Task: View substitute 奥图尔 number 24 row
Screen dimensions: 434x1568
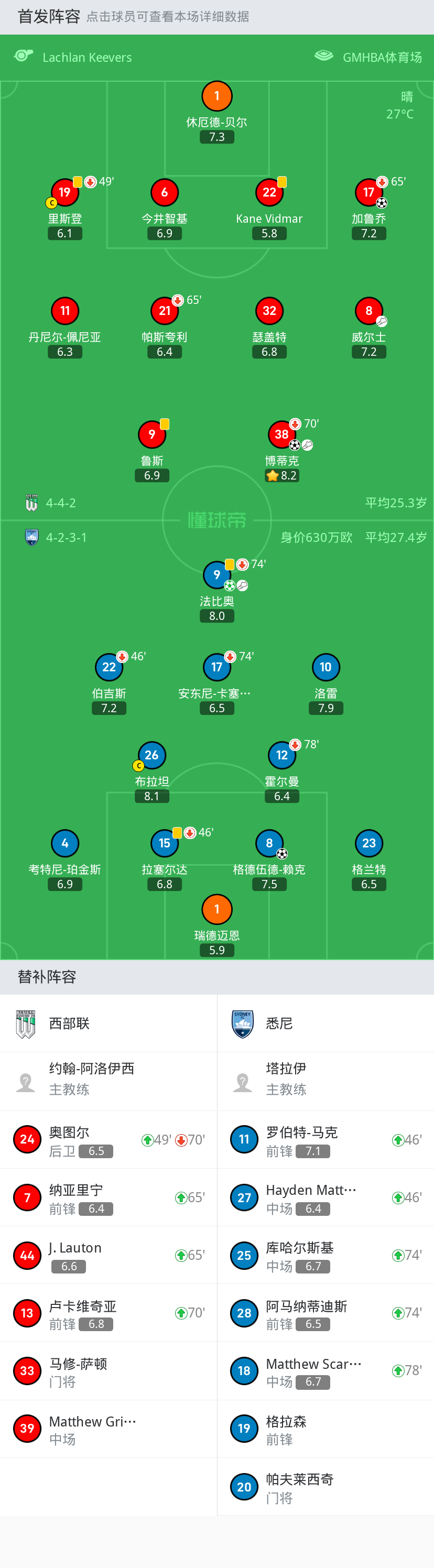Action: click(x=108, y=1139)
